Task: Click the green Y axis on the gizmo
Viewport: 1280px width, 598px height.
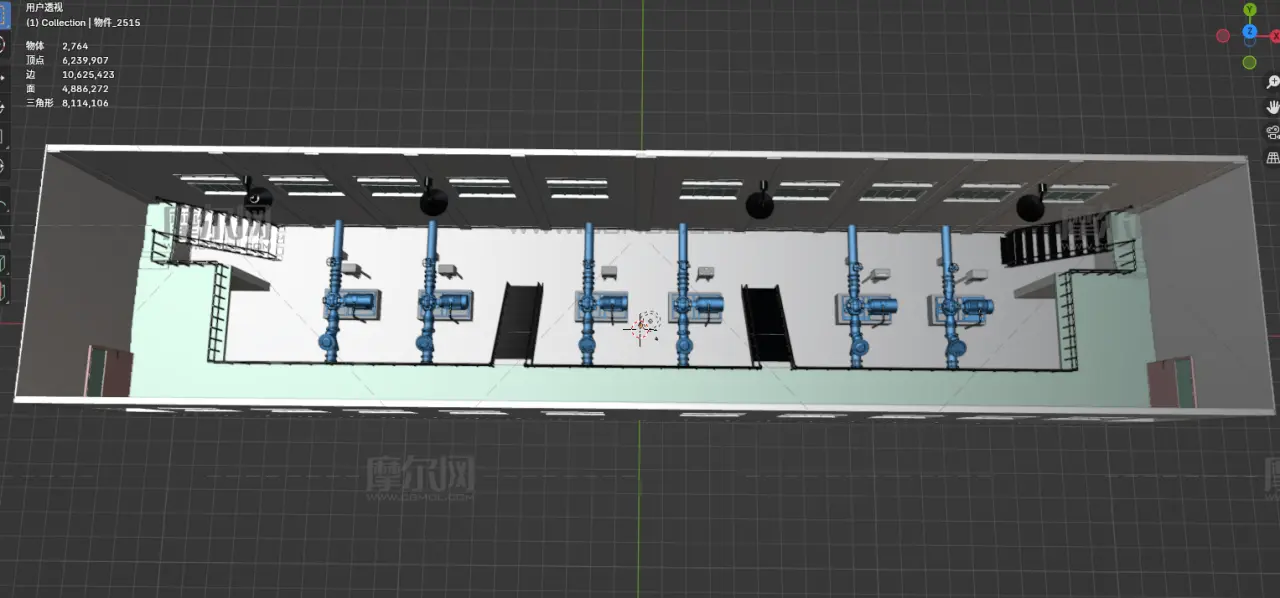Action: click(x=1250, y=10)
